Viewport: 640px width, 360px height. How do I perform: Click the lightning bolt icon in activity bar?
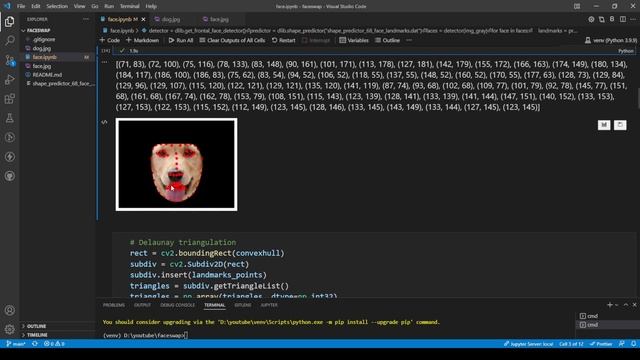click(9, 157)
